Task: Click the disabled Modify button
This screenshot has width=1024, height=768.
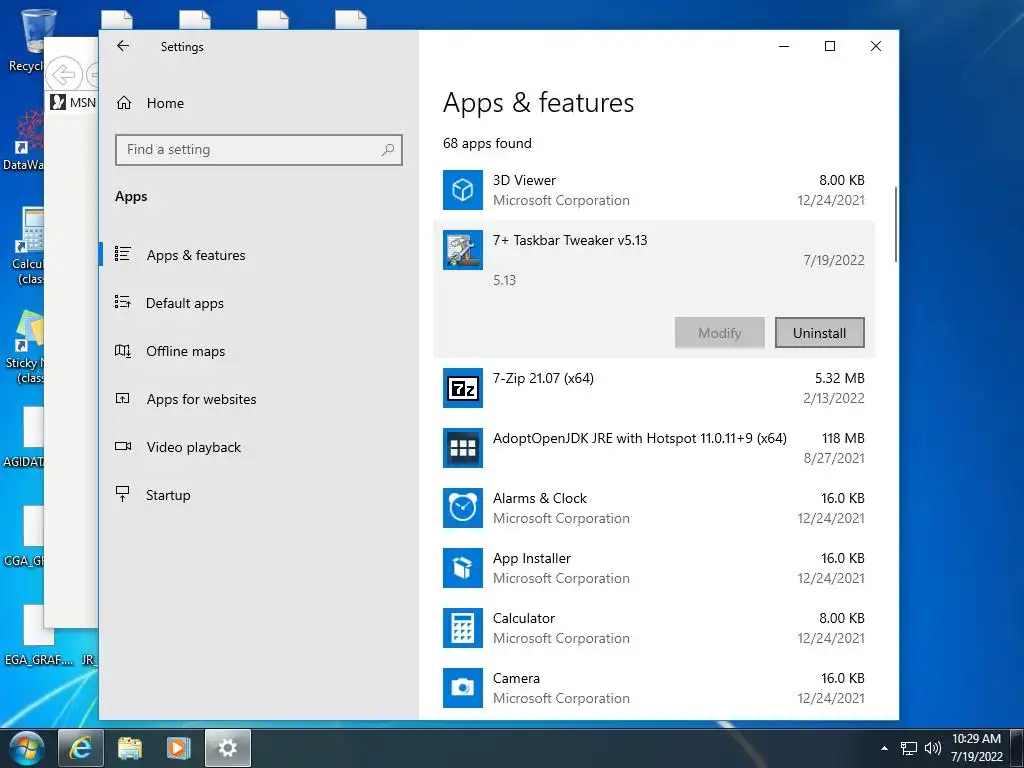Action: [720, 333]
